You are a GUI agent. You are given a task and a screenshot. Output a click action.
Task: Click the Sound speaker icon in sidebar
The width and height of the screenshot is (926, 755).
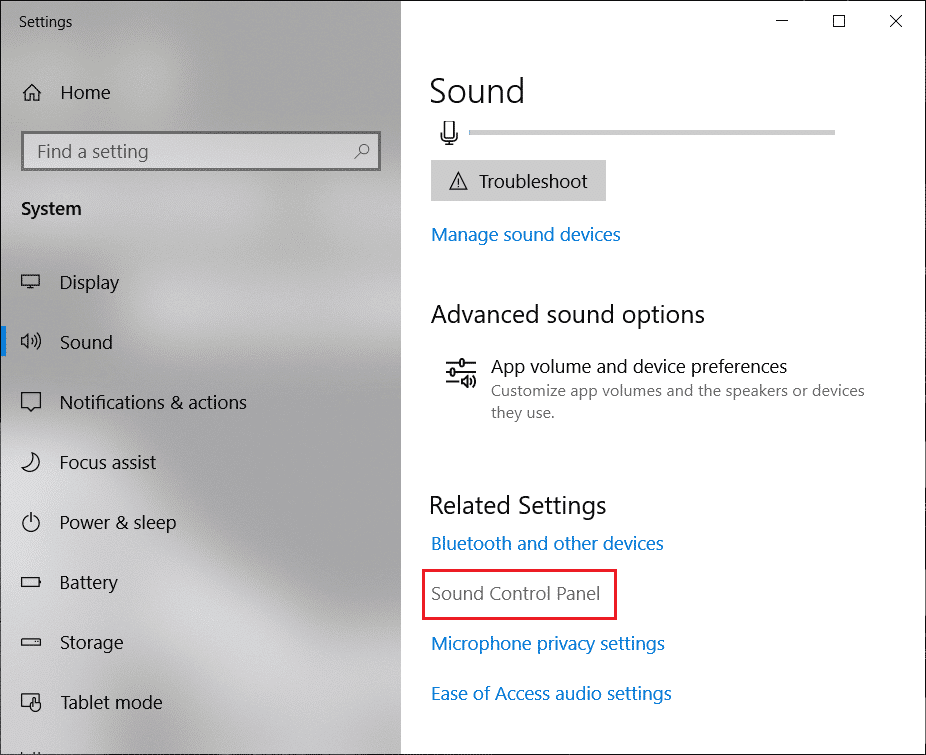[x=31, y=341]
